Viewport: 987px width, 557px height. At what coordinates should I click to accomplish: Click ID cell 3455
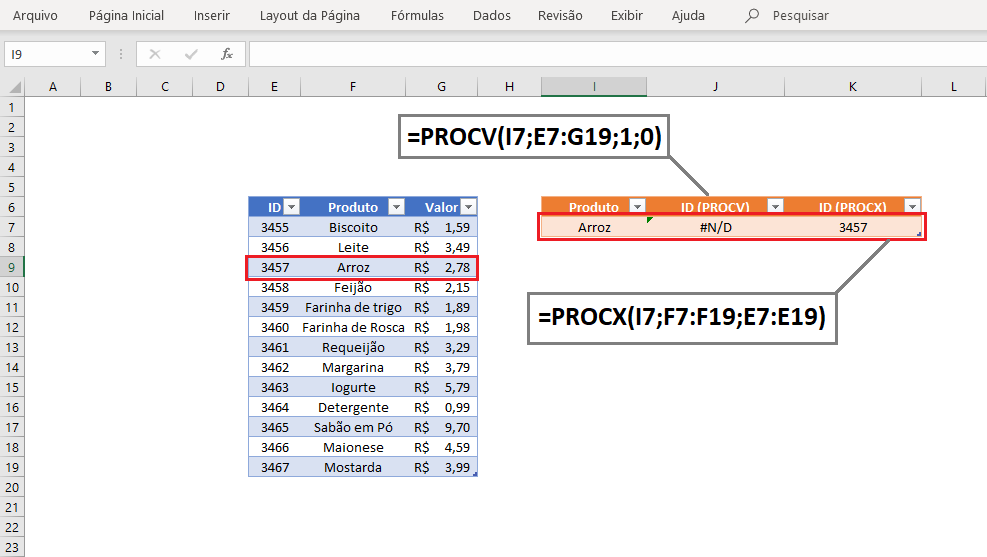tap(275, 227)
